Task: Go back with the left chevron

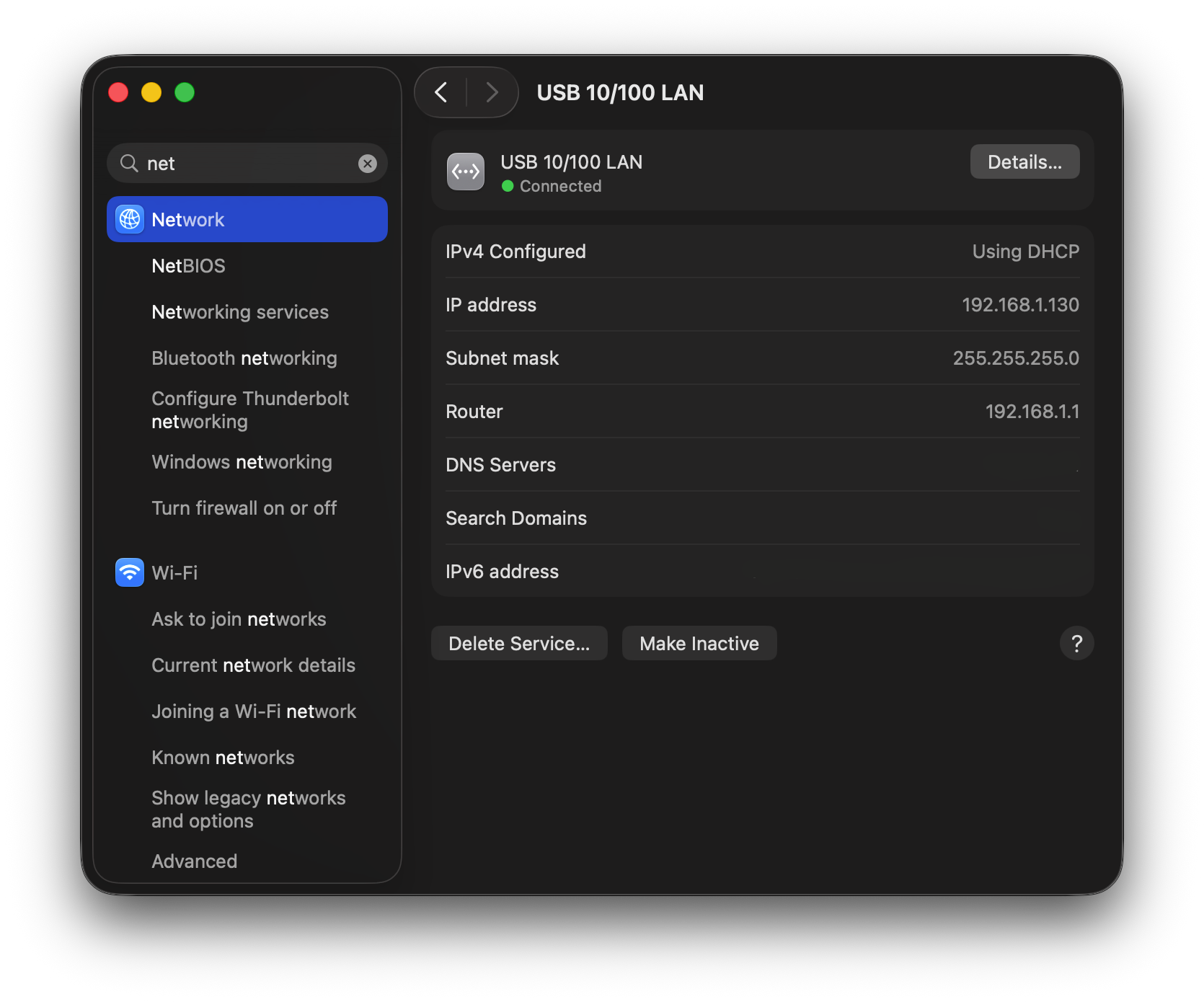Action: coord(441,92)
